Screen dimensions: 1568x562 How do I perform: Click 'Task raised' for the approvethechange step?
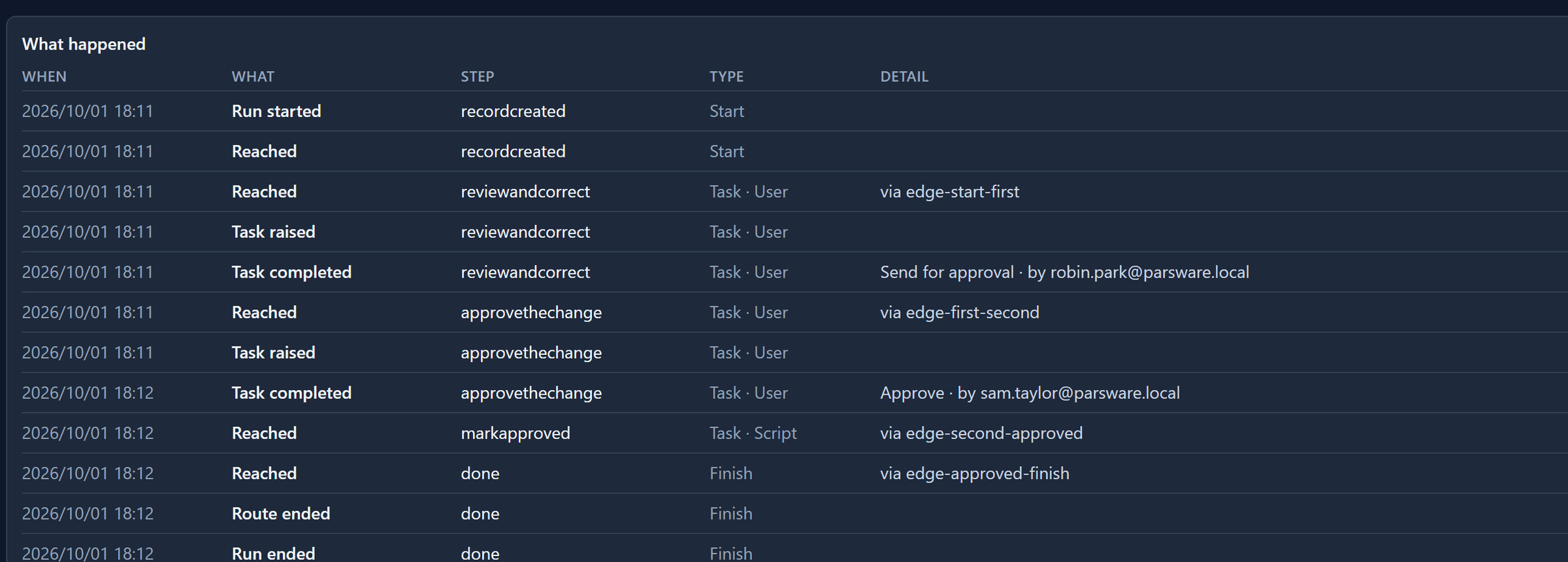(x=274, y=353)
